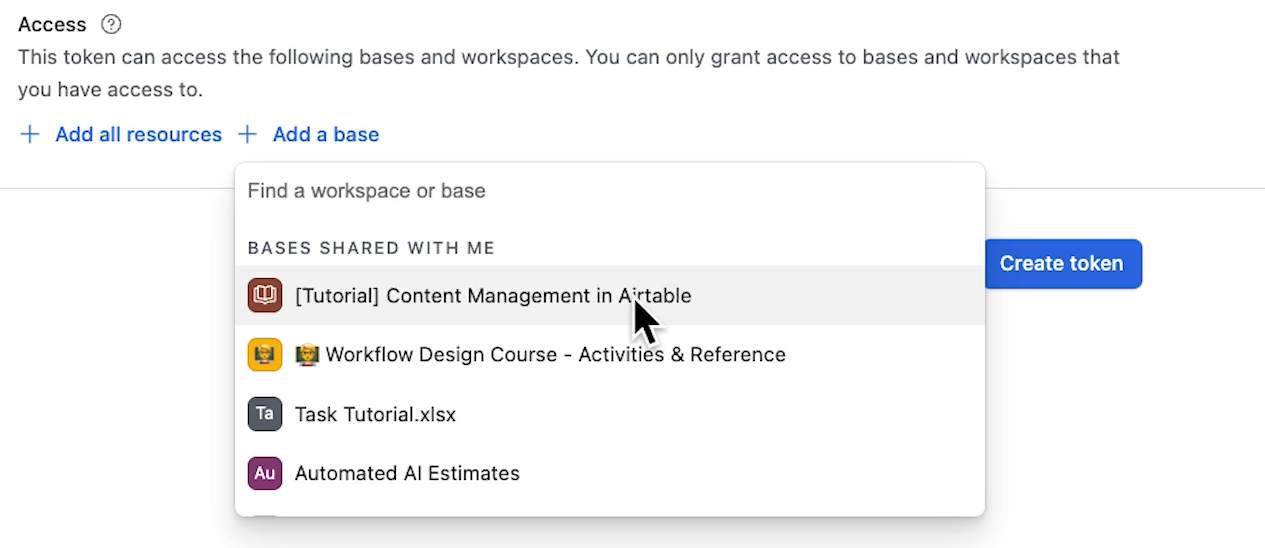1265x548 pixels.
Task: Click Add all resources link
Action: tap(138, 134)
